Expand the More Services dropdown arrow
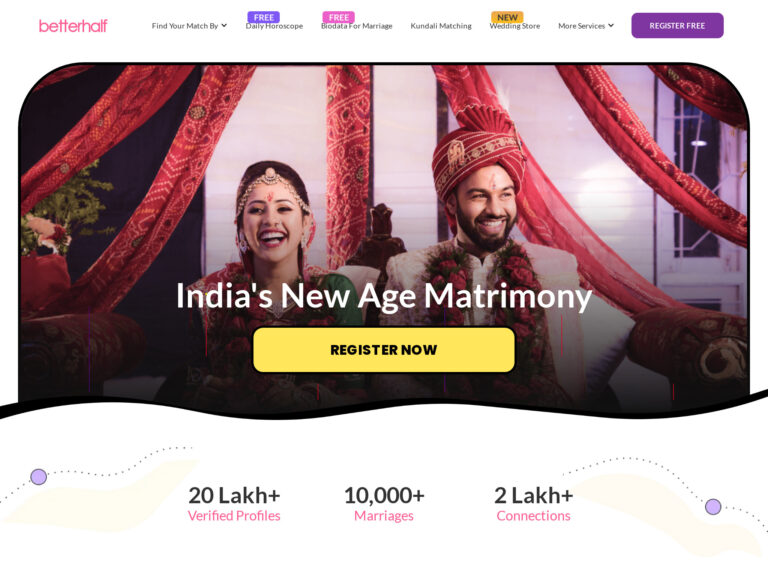 click(611, 25)
